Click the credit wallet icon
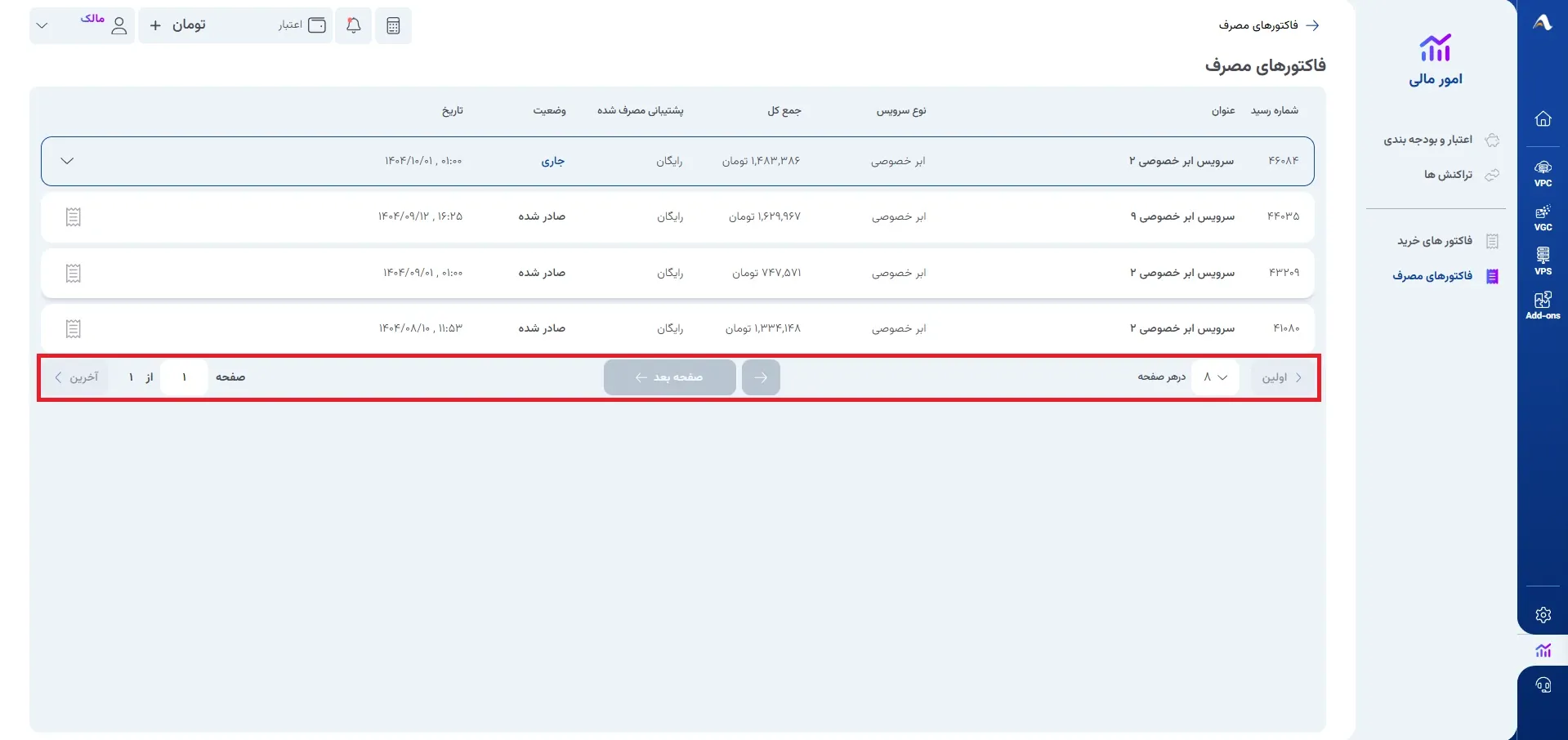This screenshot has width=1568, height=740. (317, 25)
